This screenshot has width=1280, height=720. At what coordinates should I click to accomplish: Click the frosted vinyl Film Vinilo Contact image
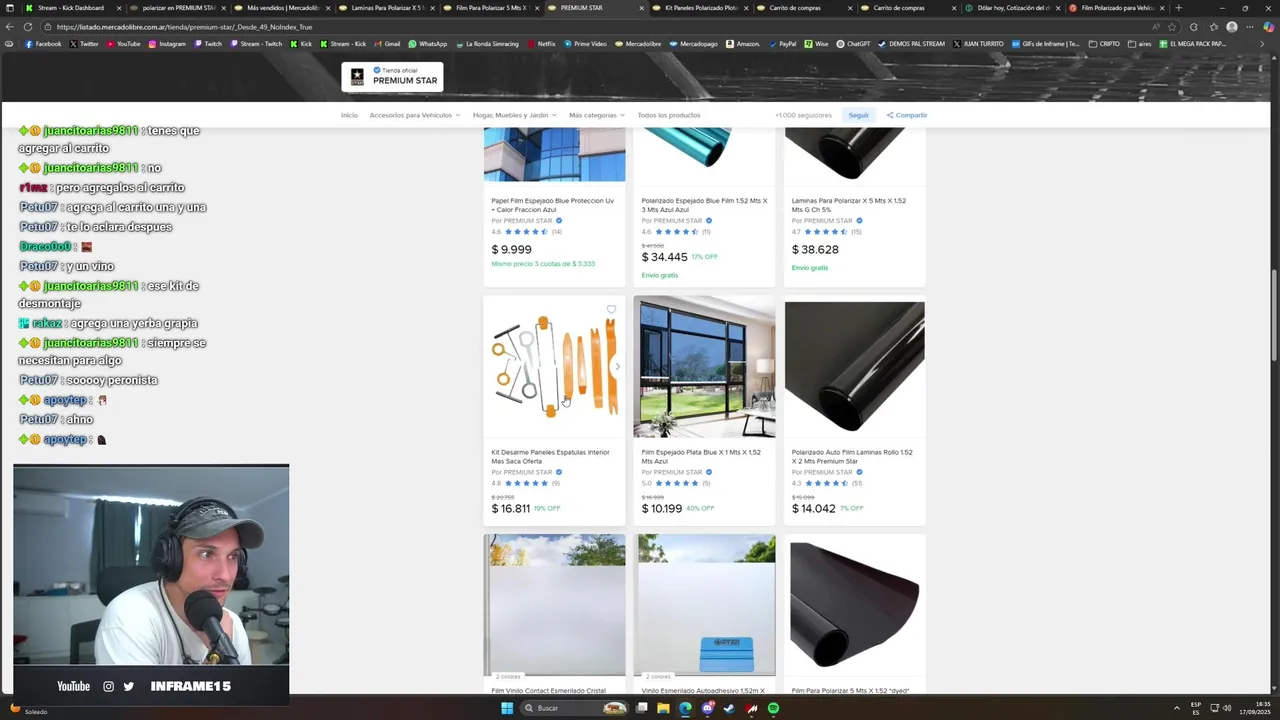pyautogui.click(x=554, y=605)
